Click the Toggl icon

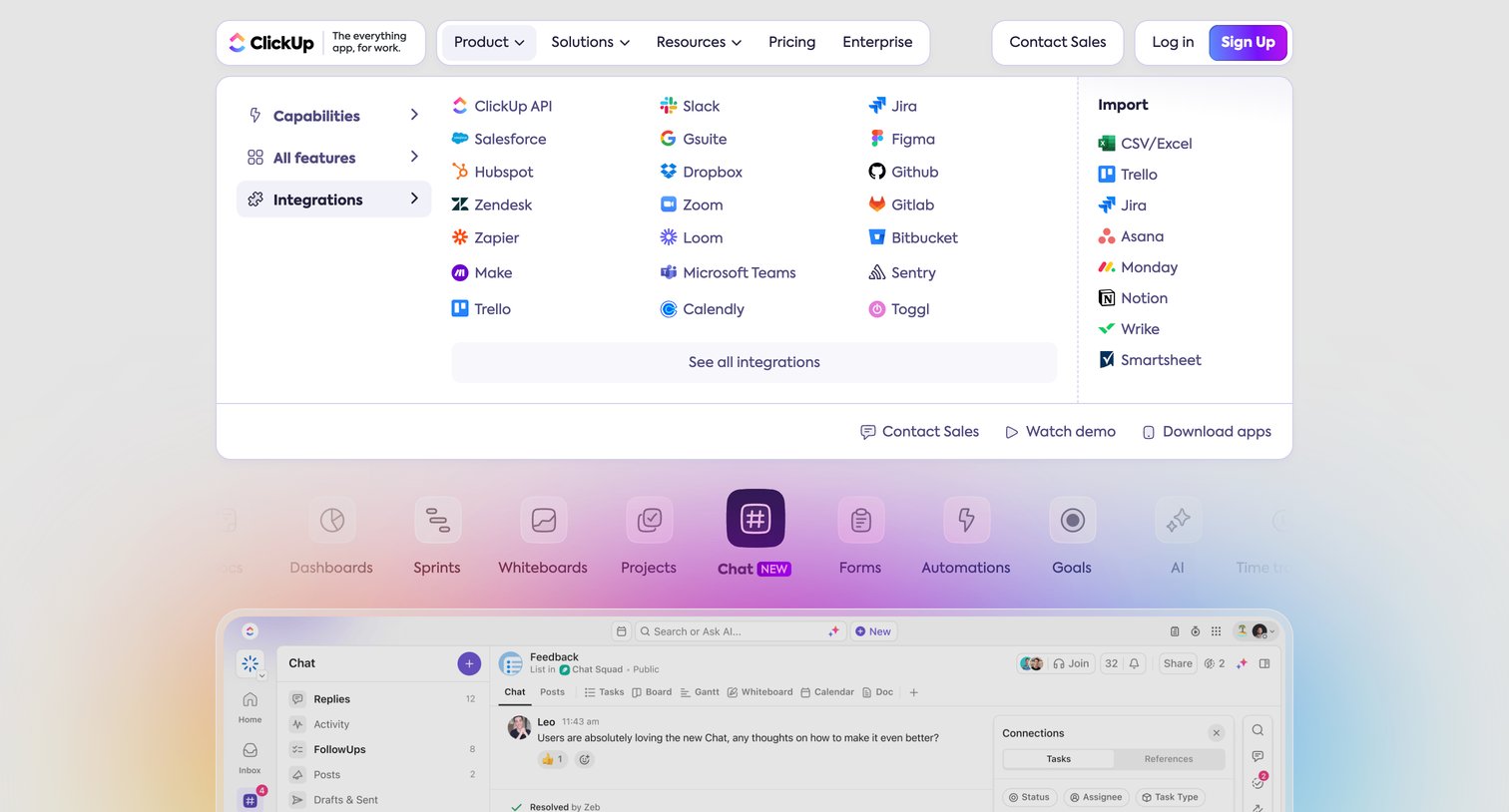(877, 309)
